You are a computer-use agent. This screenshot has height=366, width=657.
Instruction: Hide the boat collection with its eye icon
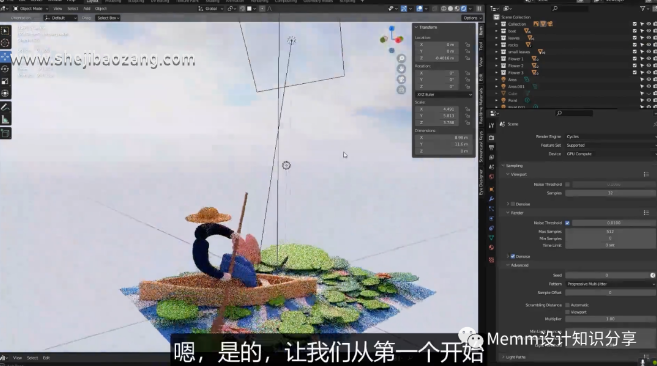click(648, 31)
